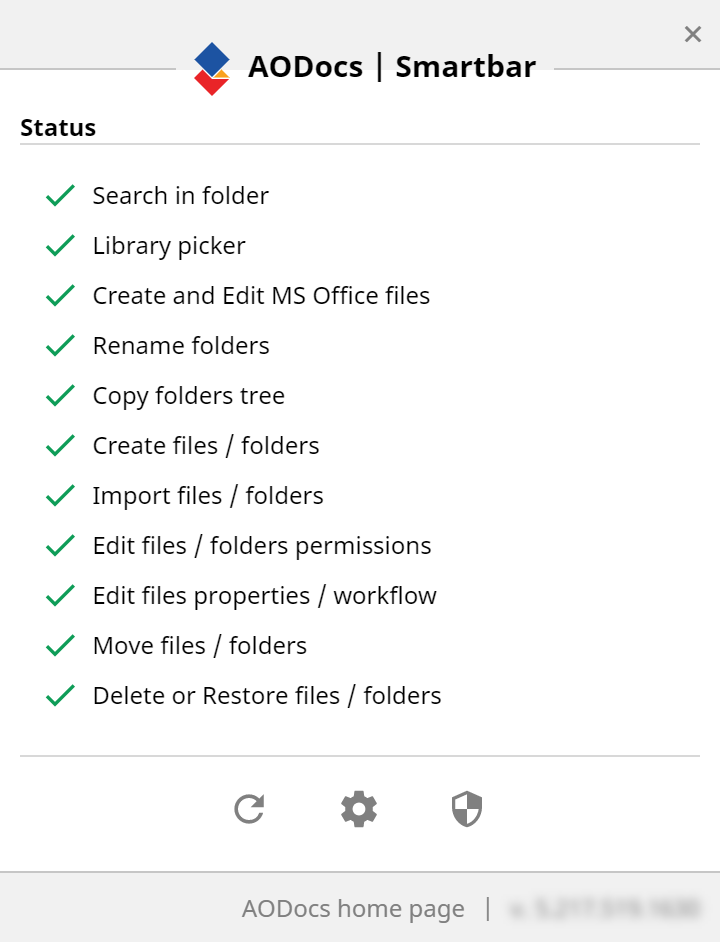Viewport: 720px width, 942px height.
Task: Close the Smartbar popup
Action: tap(693, 34)
